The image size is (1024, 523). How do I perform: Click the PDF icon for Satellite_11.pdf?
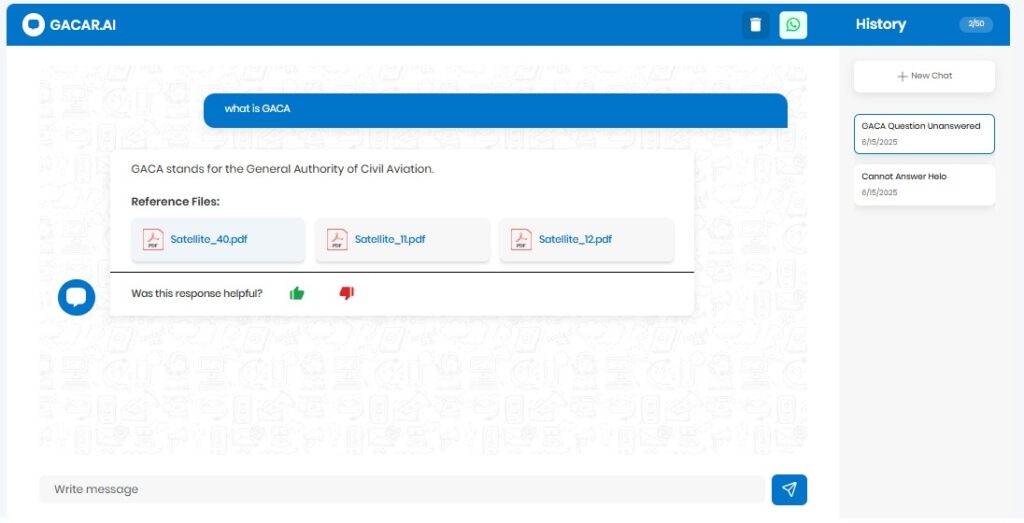(x=337, y=240)
